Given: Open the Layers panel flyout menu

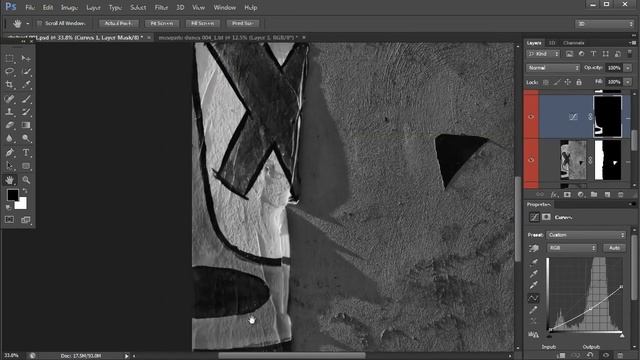Looking at the screenshot, I should click(632, 42).
